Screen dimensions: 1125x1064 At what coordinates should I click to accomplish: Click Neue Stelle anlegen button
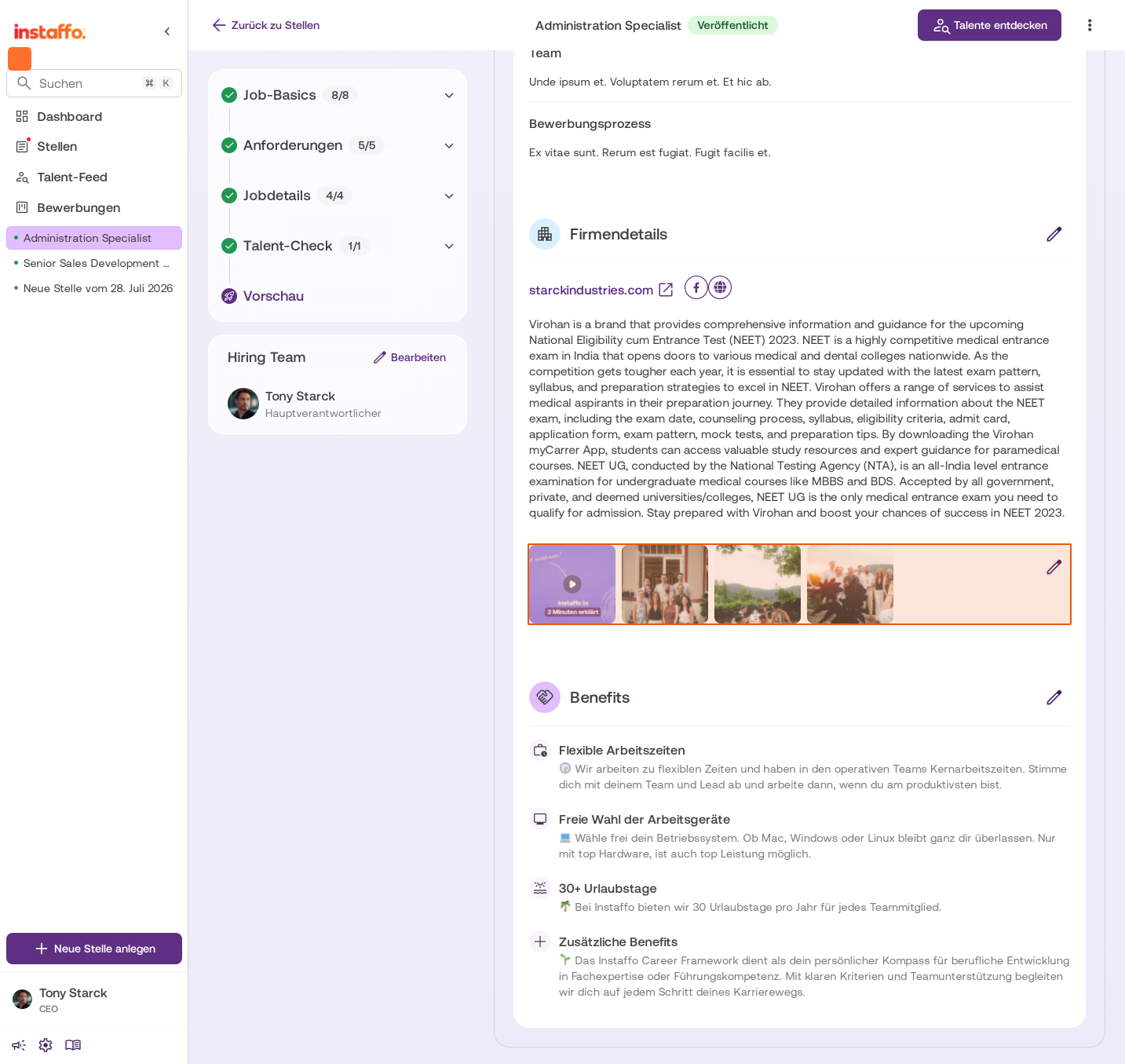[x=94, y=949]
